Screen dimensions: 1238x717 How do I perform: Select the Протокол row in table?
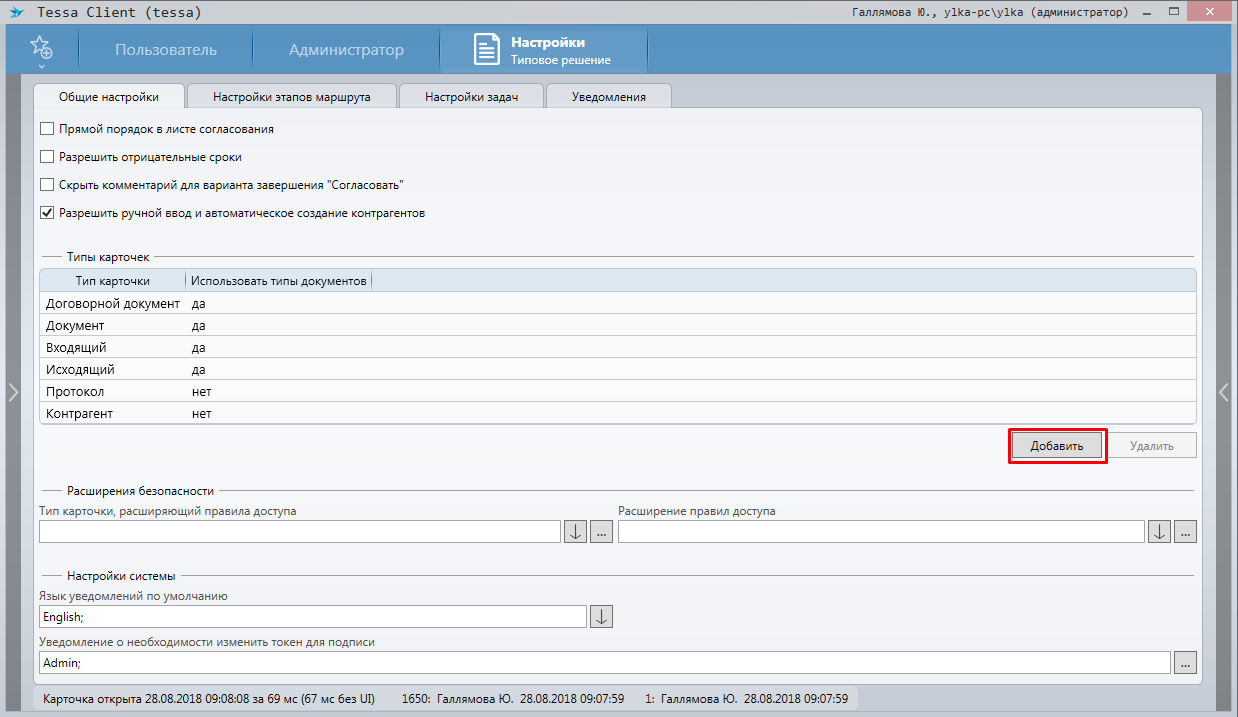click(x=75, y=391)
